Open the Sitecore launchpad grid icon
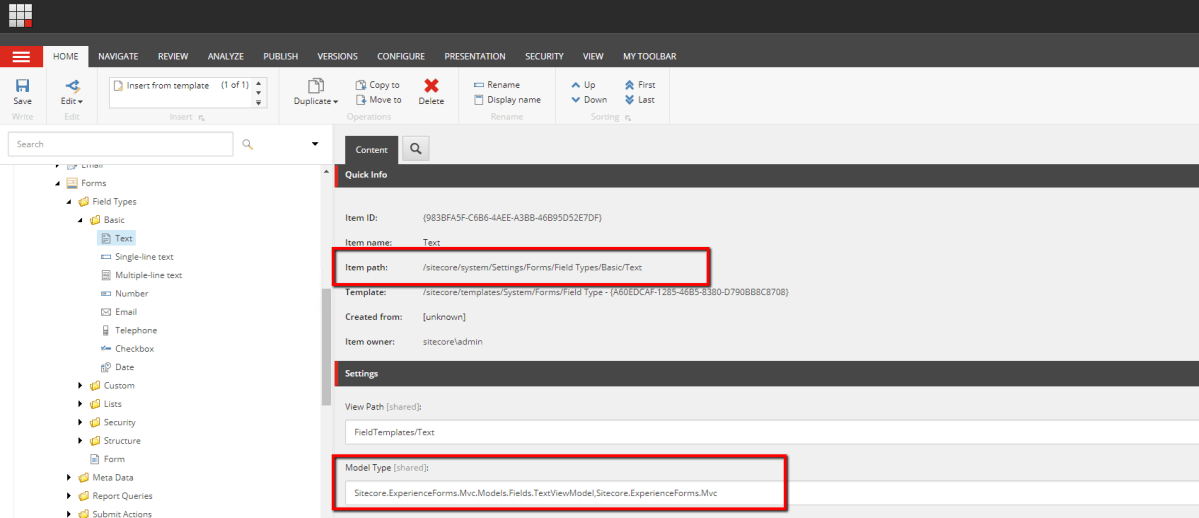The height and width of the screenshot is (518, 1199). [21, 15]
